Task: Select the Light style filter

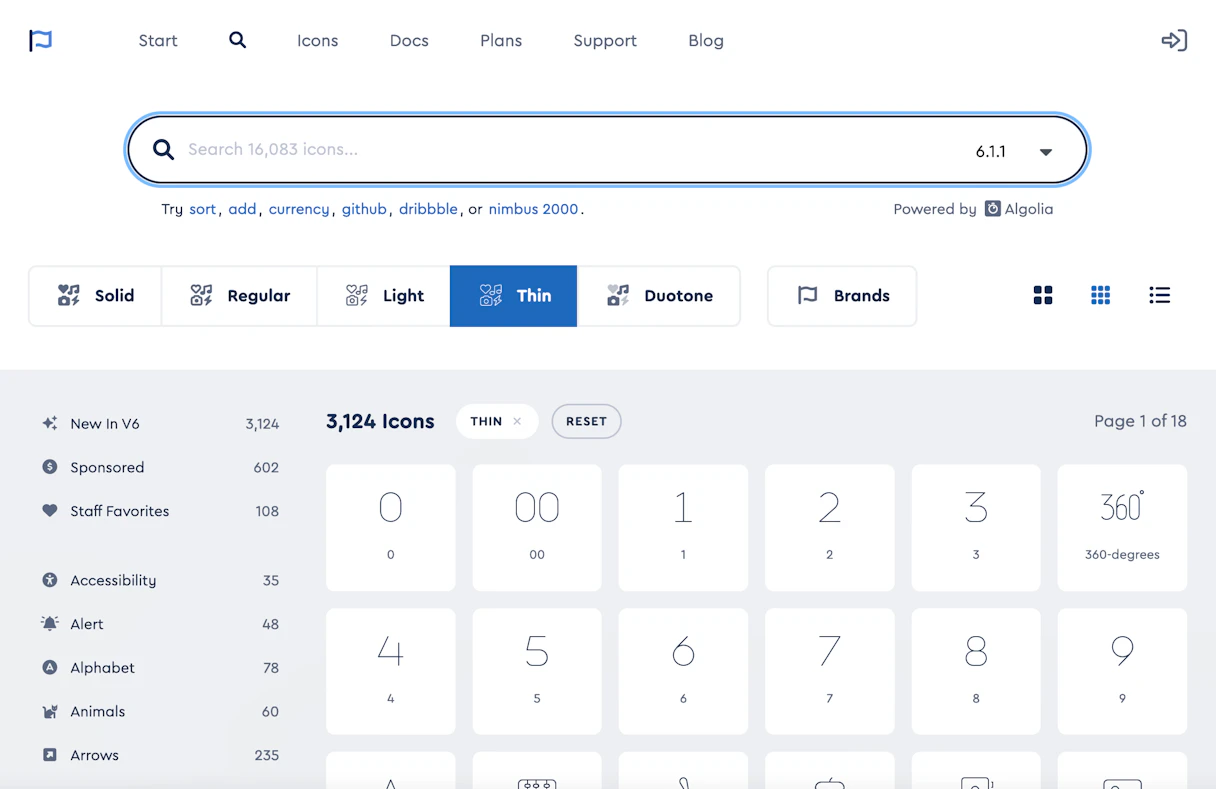Action: tap(384, 296)
